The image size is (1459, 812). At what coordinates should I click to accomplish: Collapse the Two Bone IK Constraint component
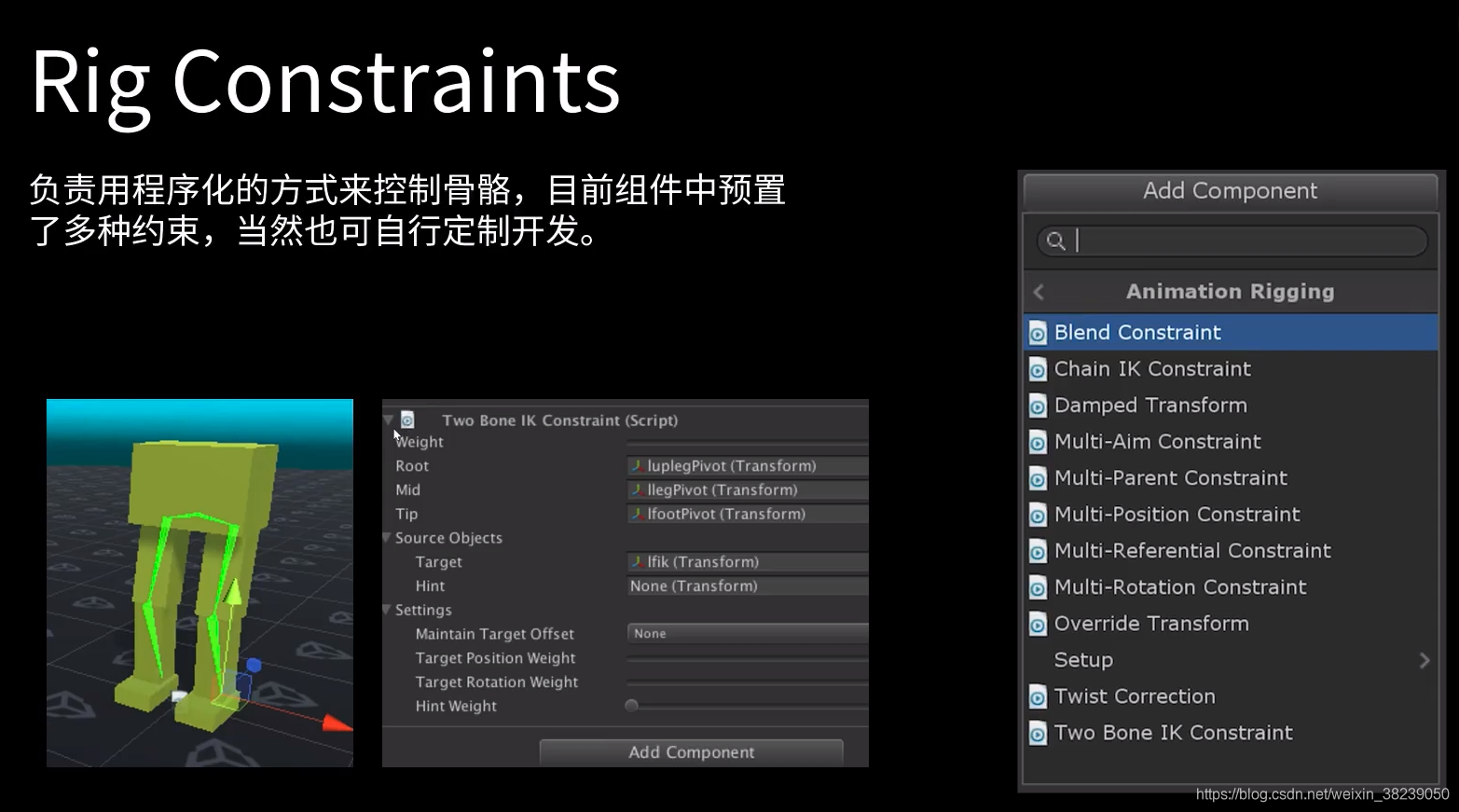pos(389,420)
